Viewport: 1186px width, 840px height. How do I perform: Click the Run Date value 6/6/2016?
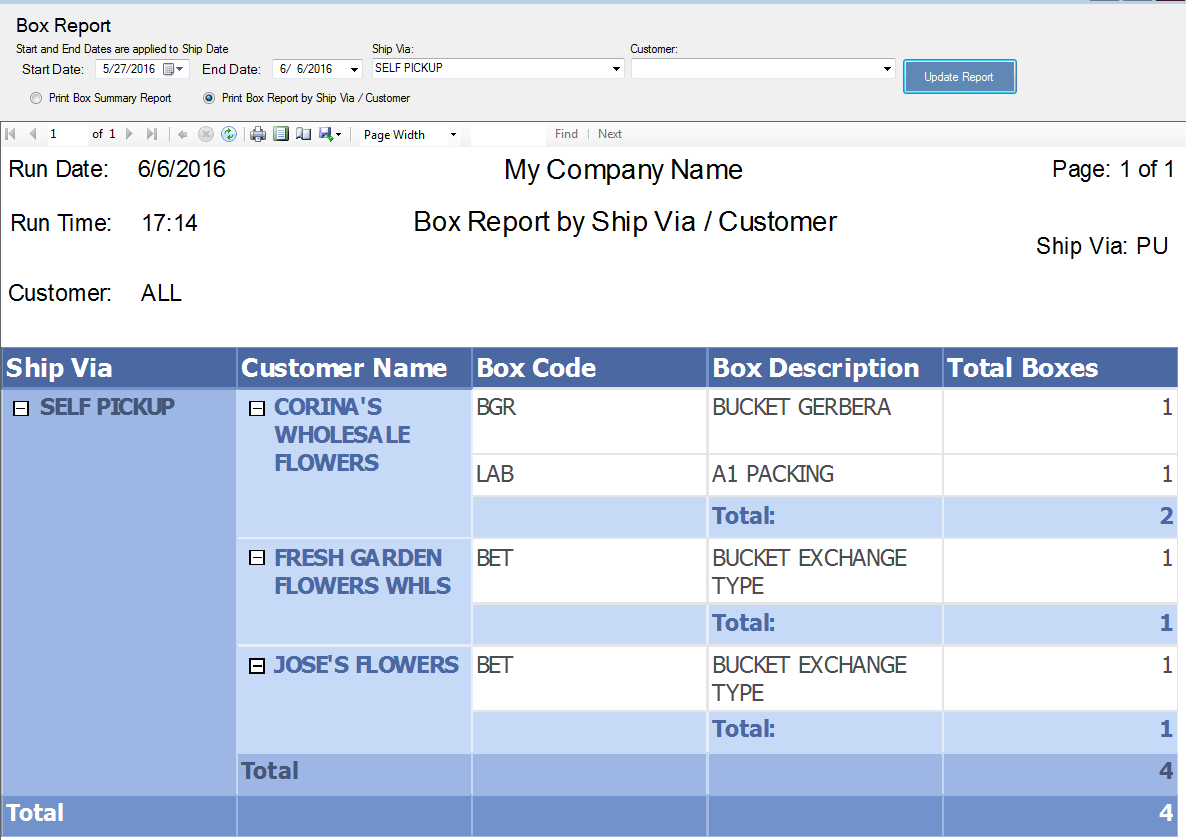(182, 169)
